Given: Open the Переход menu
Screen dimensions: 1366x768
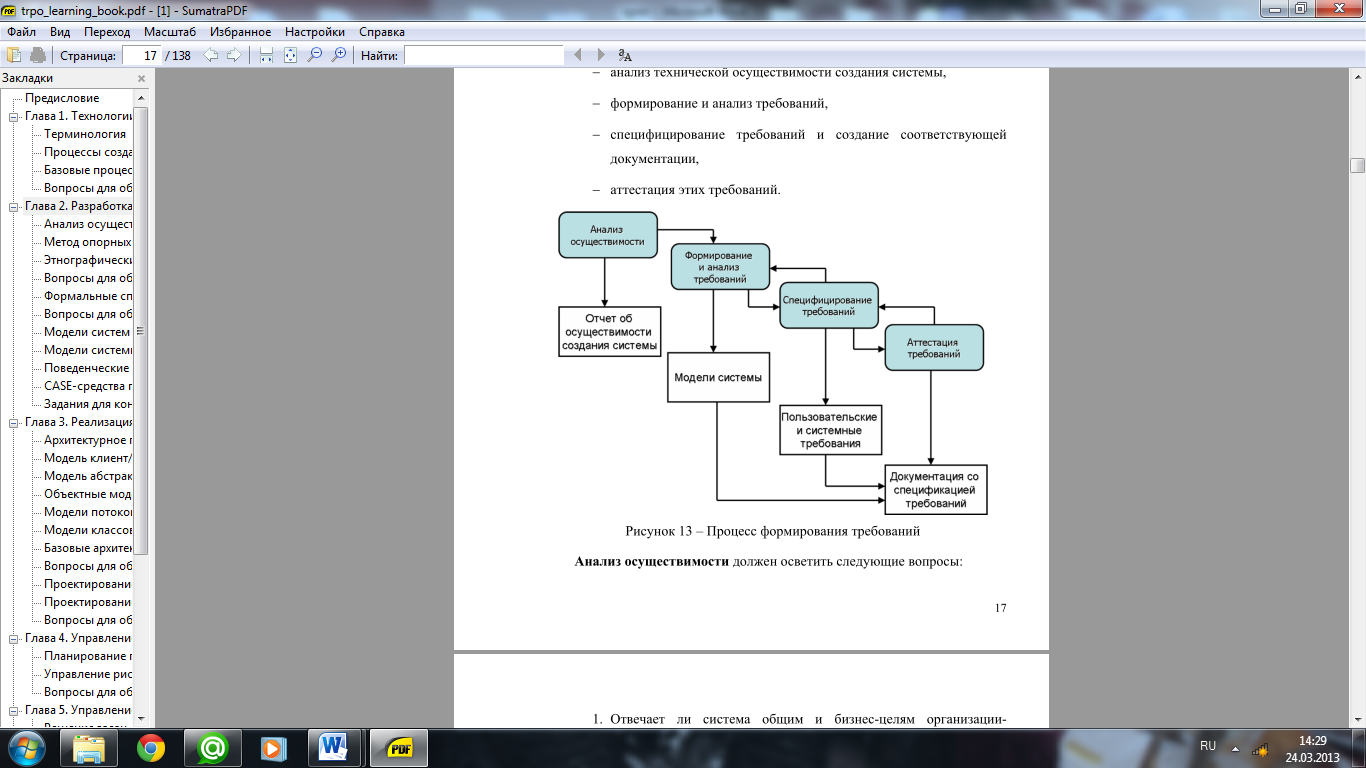Looking at the screenshot, I should [x=107, y=32].
